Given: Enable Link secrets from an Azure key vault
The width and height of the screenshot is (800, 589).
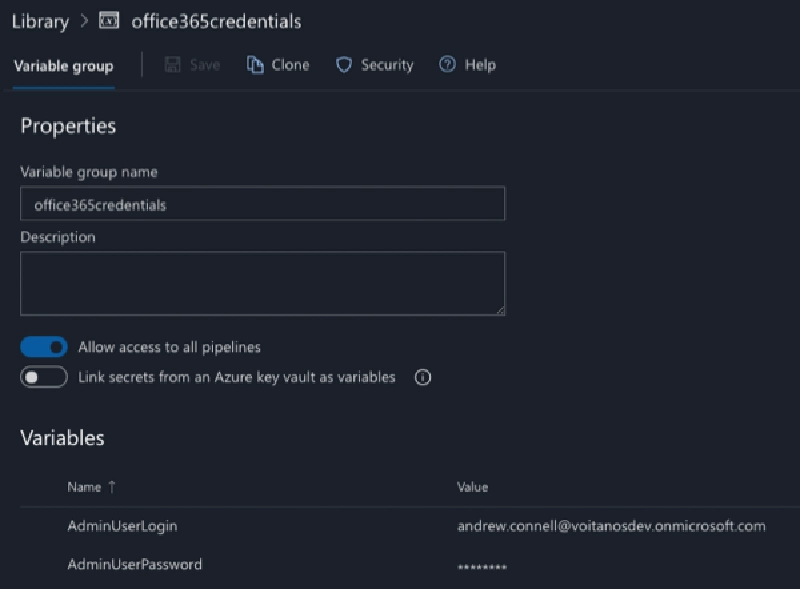Looking at the screenshot, I should pos(43,377).
